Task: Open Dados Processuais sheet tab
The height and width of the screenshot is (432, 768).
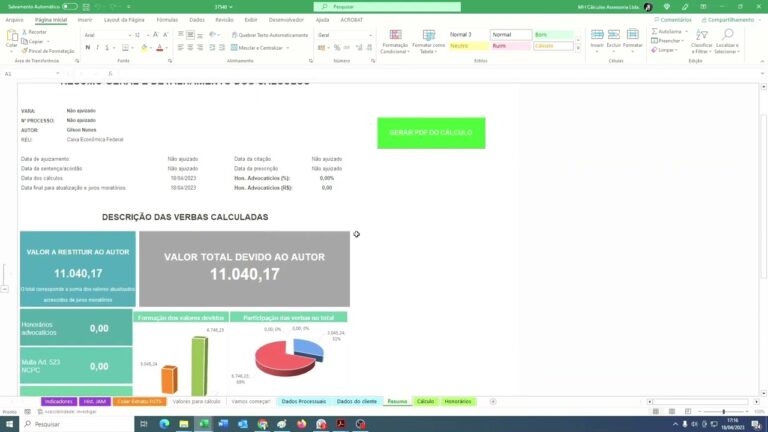Action: click(x=304, y=402)
